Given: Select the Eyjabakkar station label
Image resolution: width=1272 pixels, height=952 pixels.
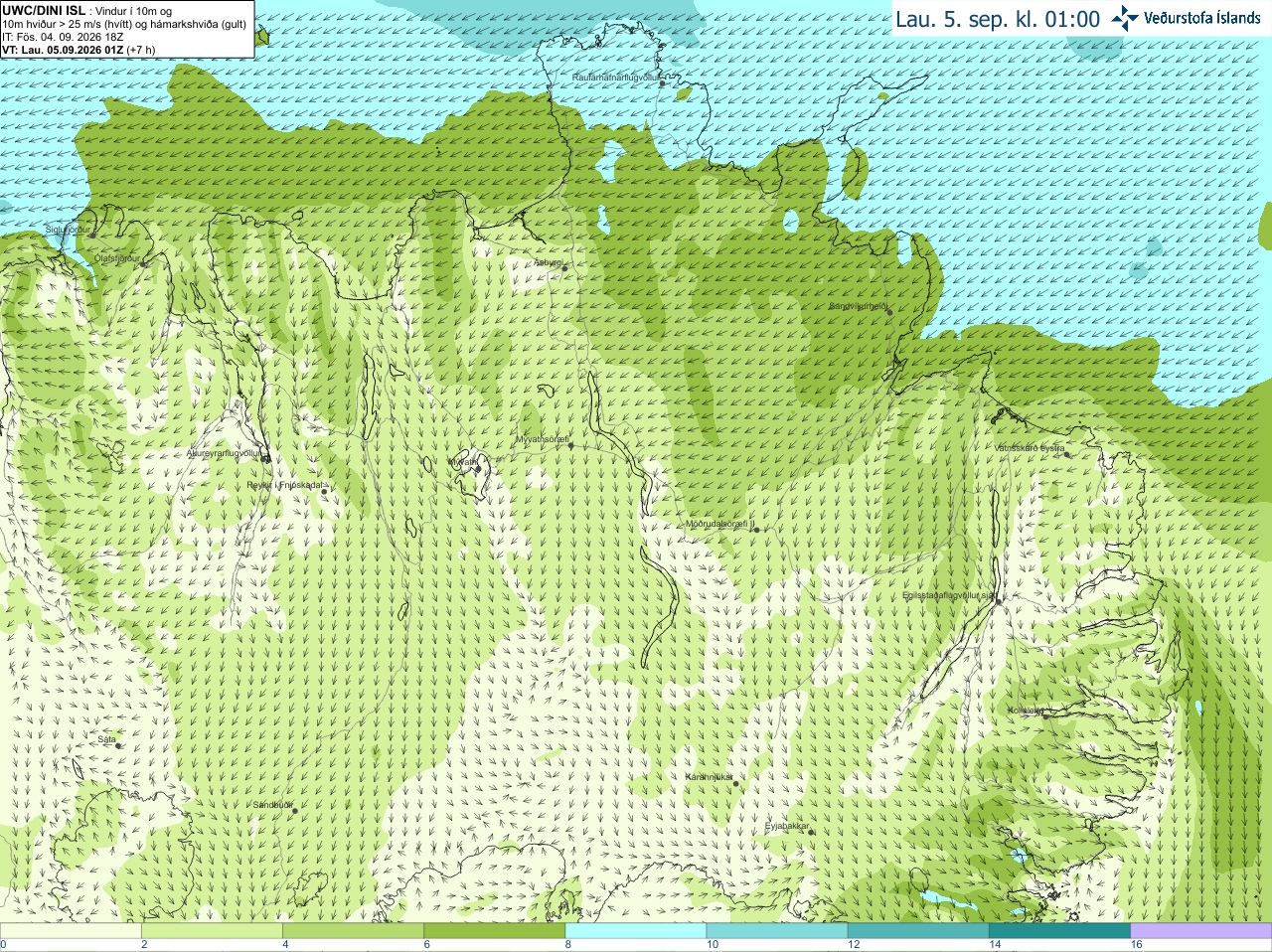Looking at the screenshot, I should pos(788,826).
